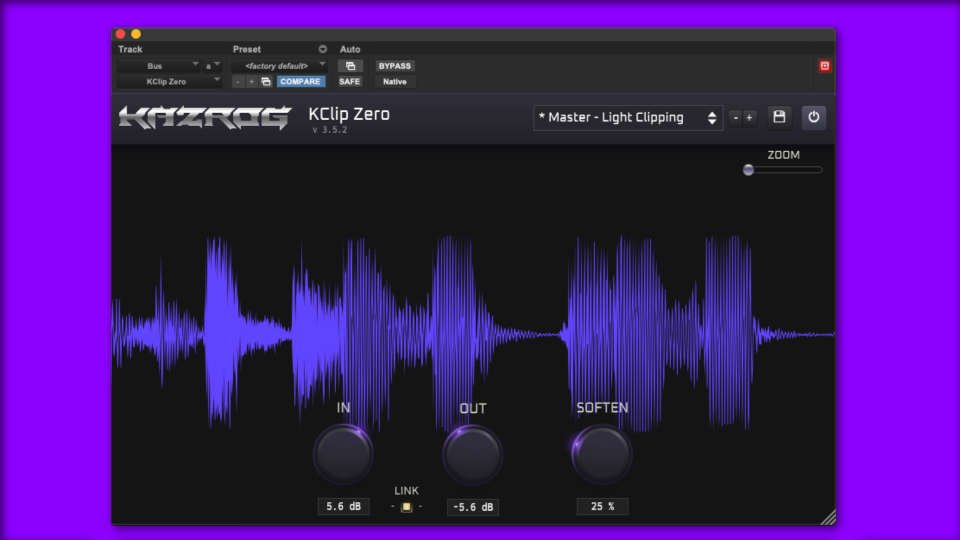Image resolution: width=960 pixels, height=540 pixels.
Task: Minimize window with the yellow button
Action: (x=136, y=34)
